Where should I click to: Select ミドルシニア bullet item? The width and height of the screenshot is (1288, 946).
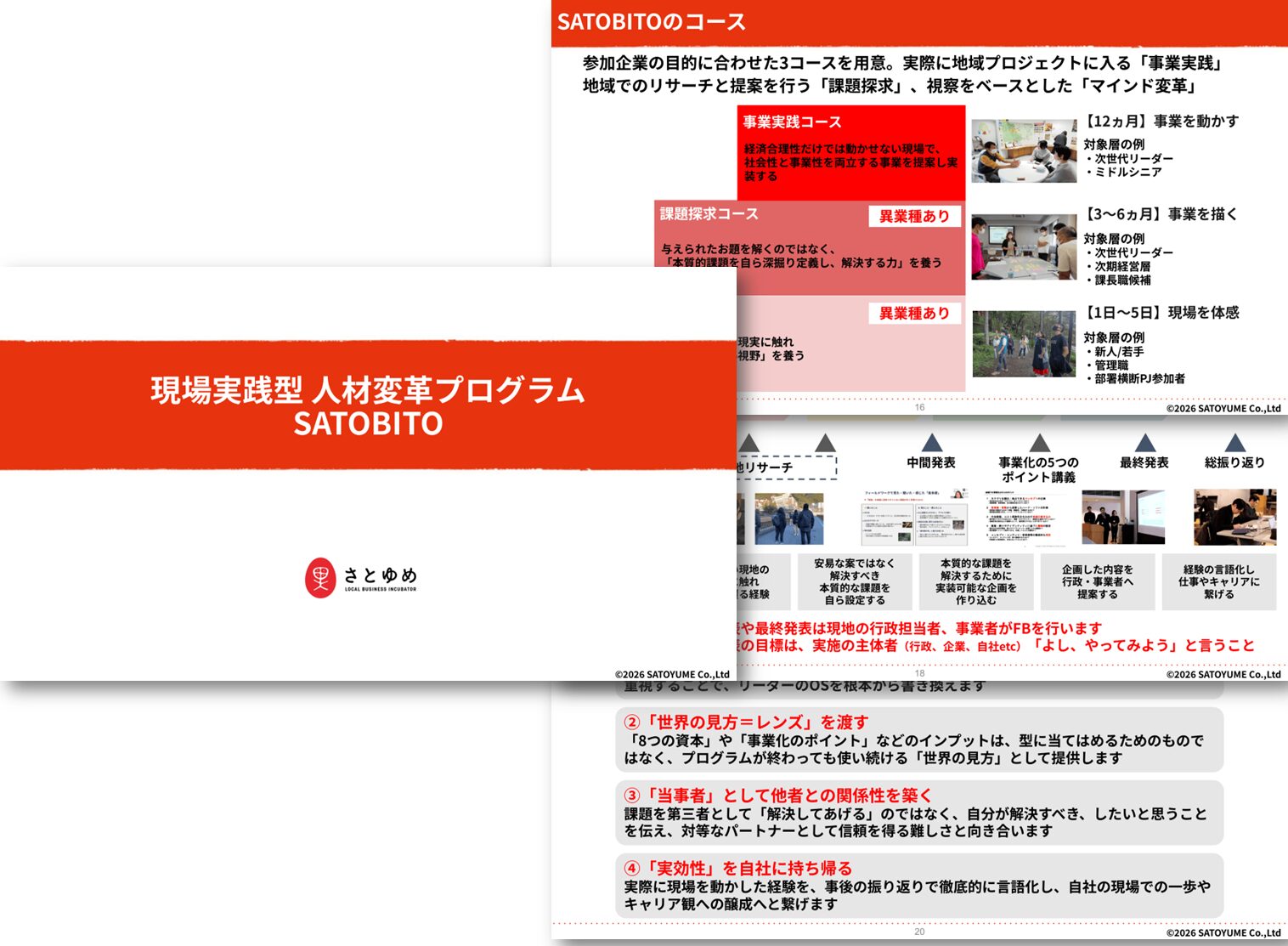coord(1123,172)
